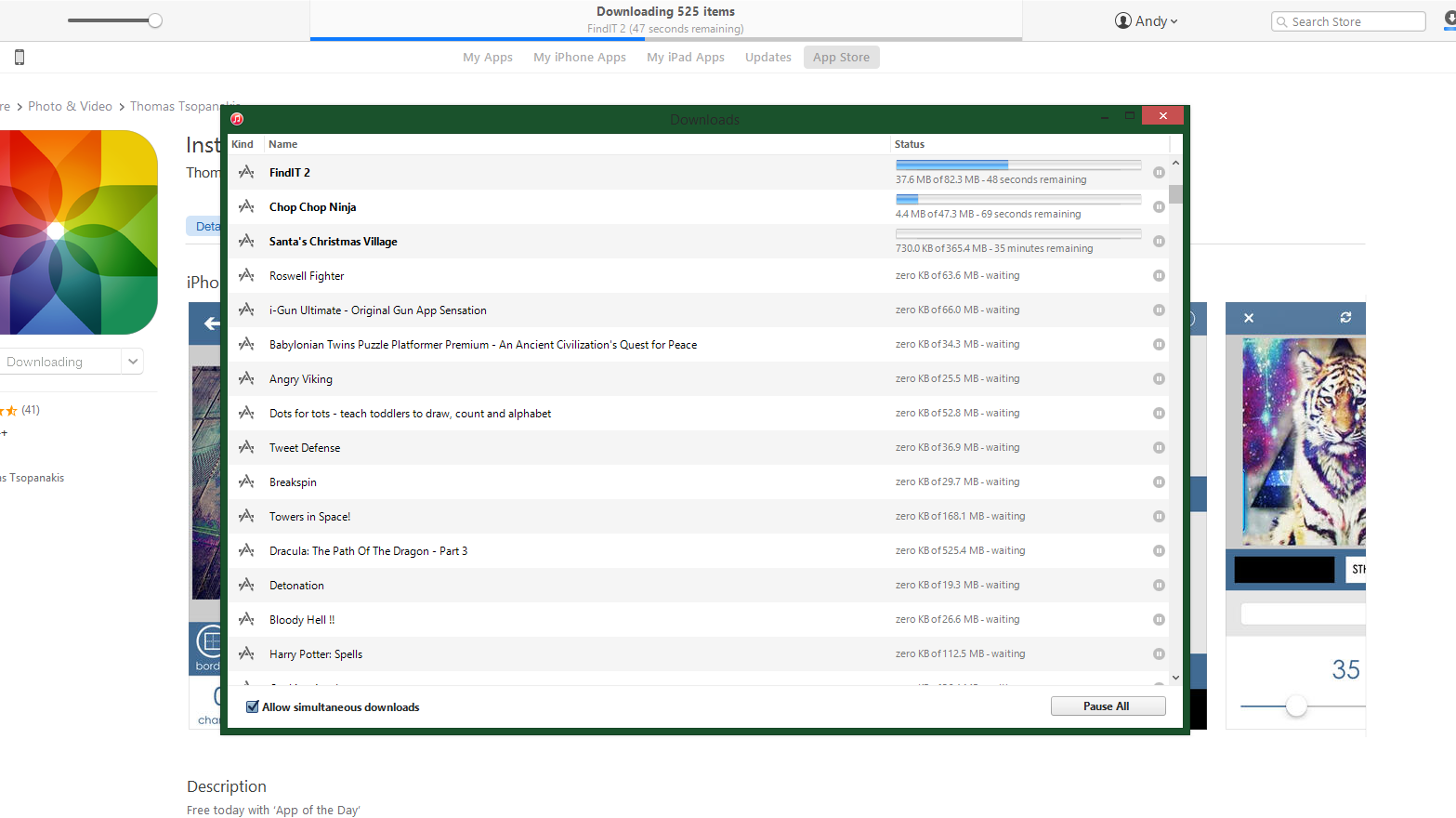The height and width of the screenshot is (818, 1456).
Task: Select the App Store tab
Action: coord(842,58)
